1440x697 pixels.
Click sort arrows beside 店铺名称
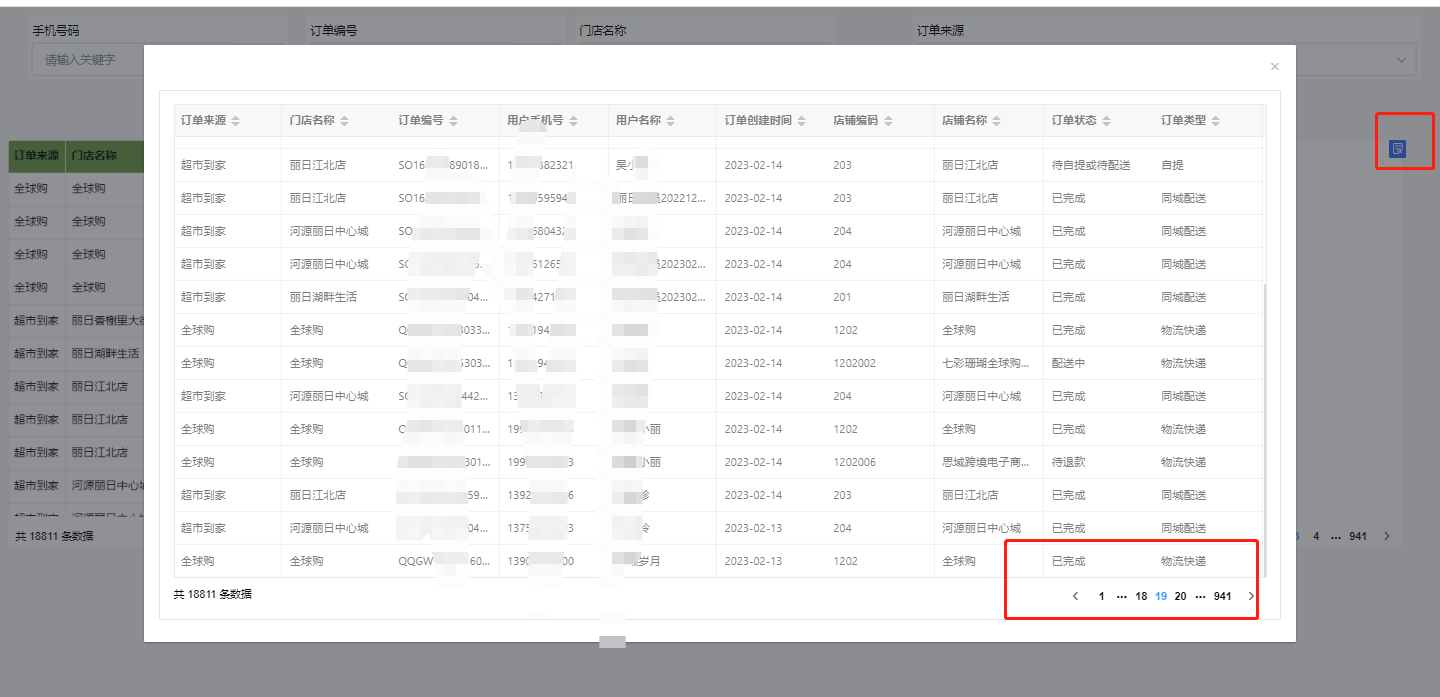[x=997, y=121]
